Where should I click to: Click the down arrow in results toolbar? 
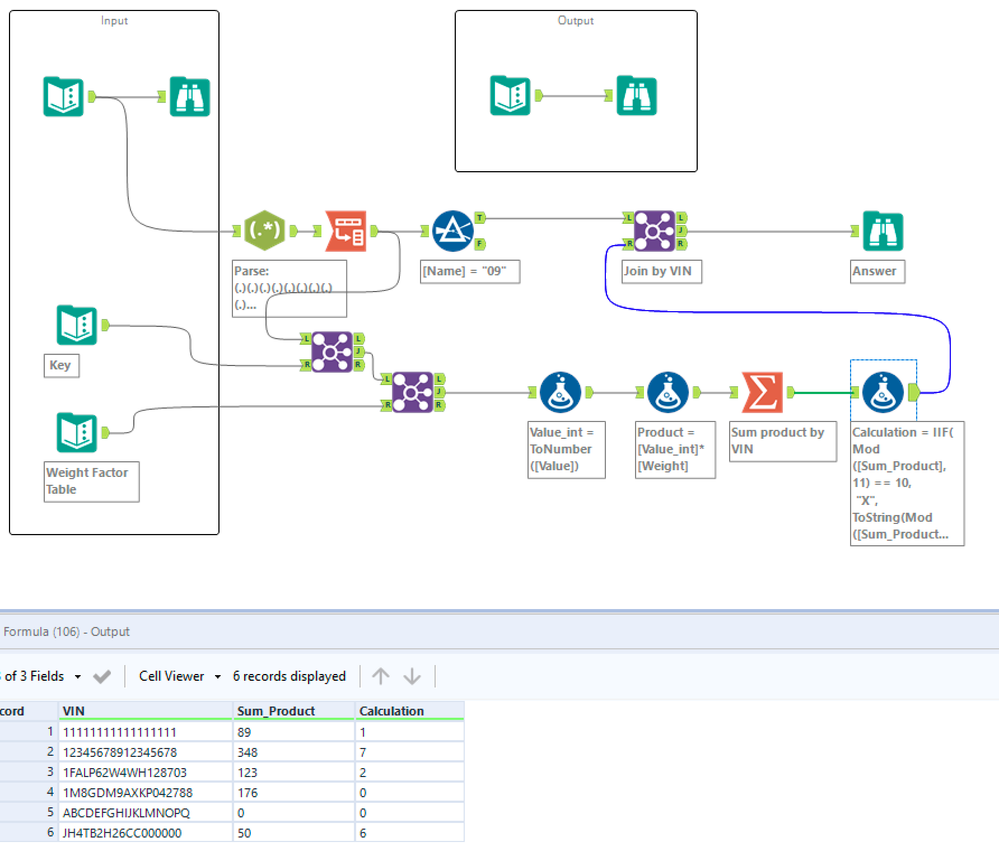tap(412, 676)
